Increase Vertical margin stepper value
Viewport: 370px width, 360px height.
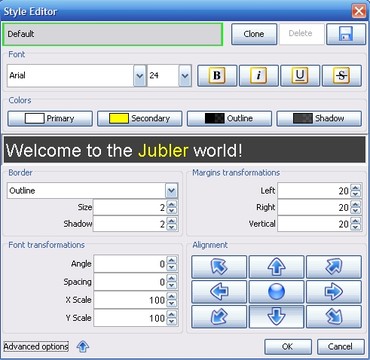pyautogui.click(x=356, y=221)
